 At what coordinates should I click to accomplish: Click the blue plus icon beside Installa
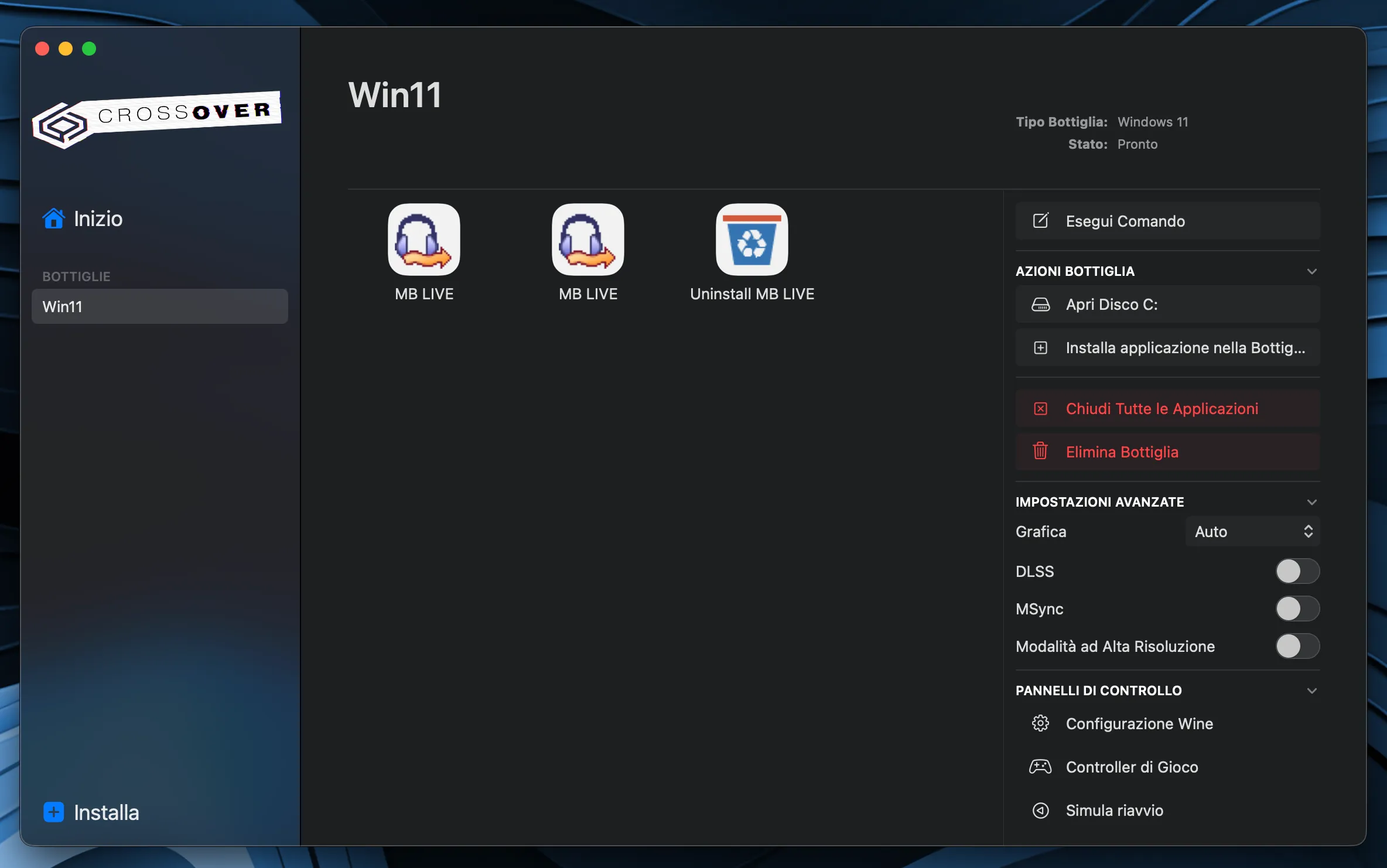point(54,812)
